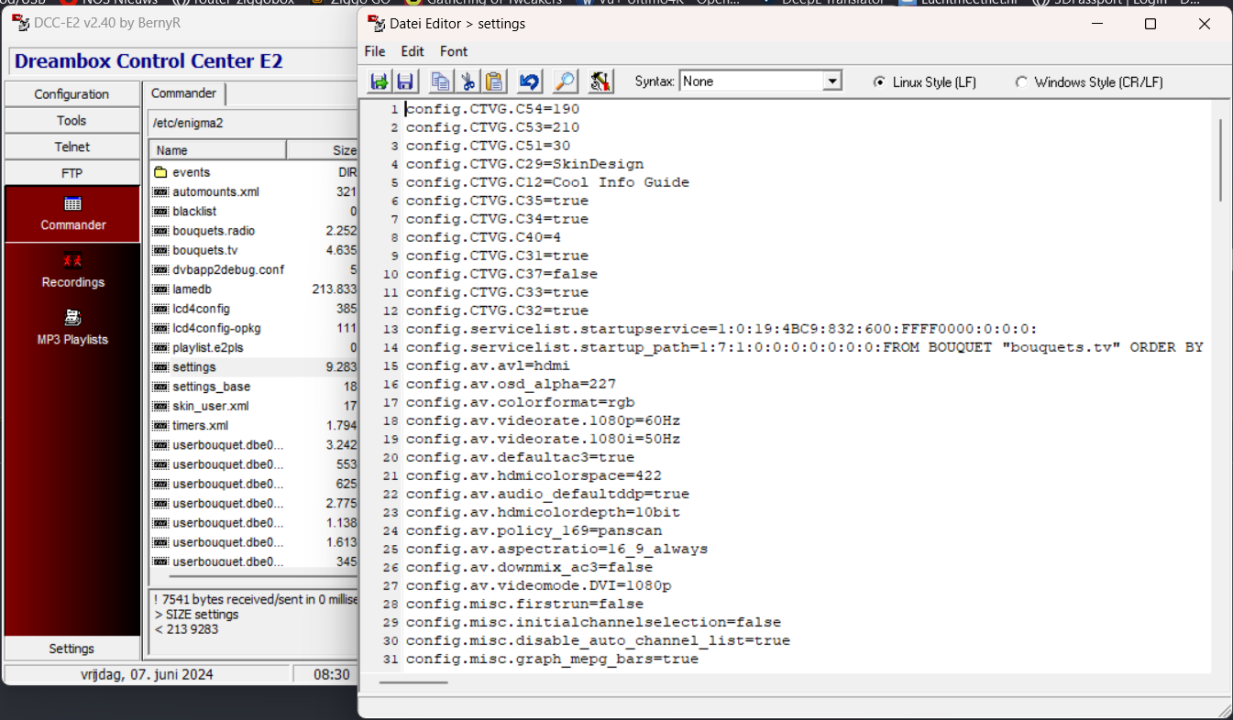Select Linux Style (LF) line endings
The image size is (1233, 720).
pyautogui.click(x=880, y=82)
